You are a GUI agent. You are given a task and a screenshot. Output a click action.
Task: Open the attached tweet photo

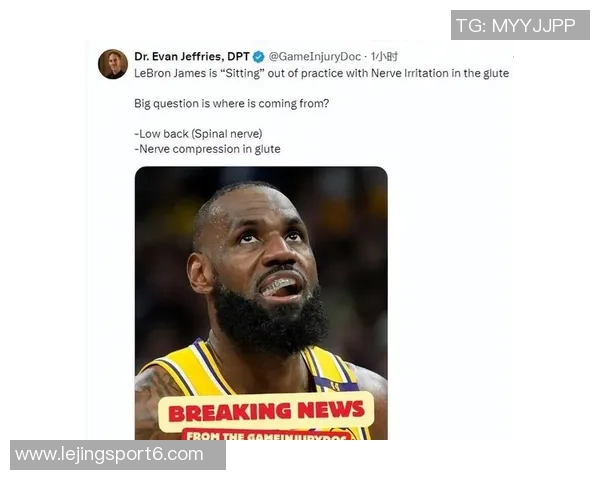click(x=261, y=303)
